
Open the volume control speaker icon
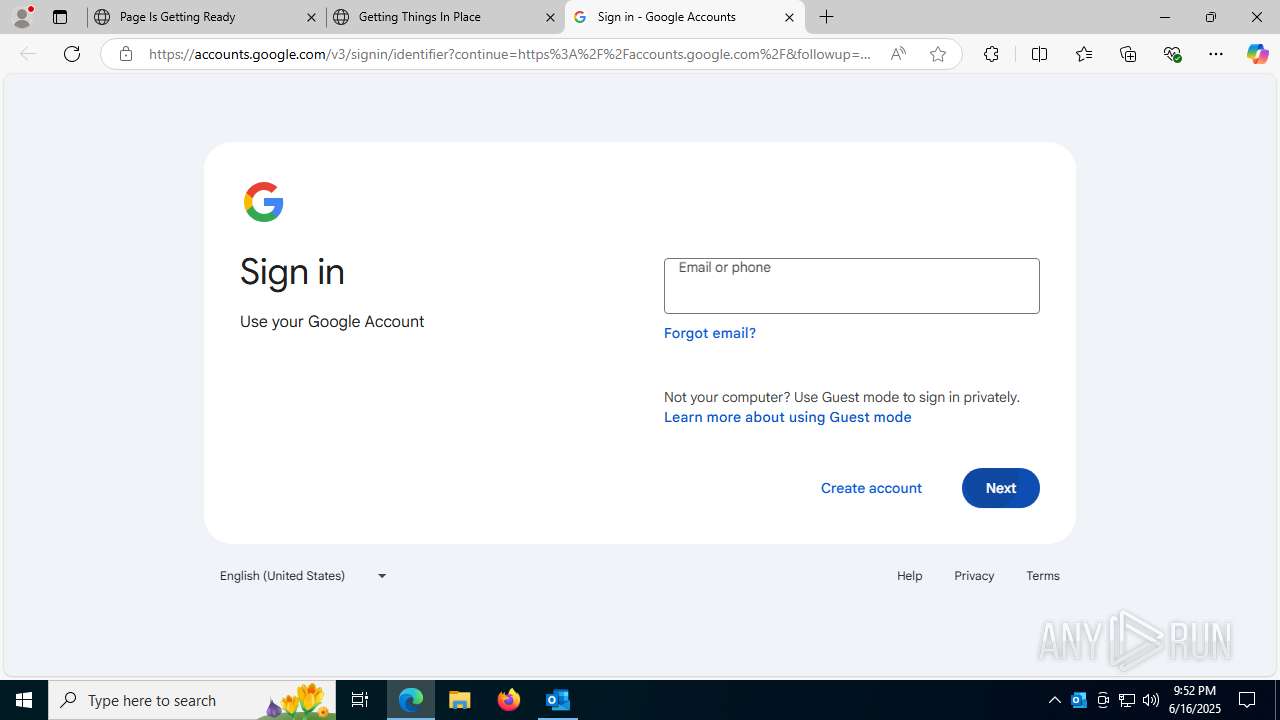(1151, 700)
